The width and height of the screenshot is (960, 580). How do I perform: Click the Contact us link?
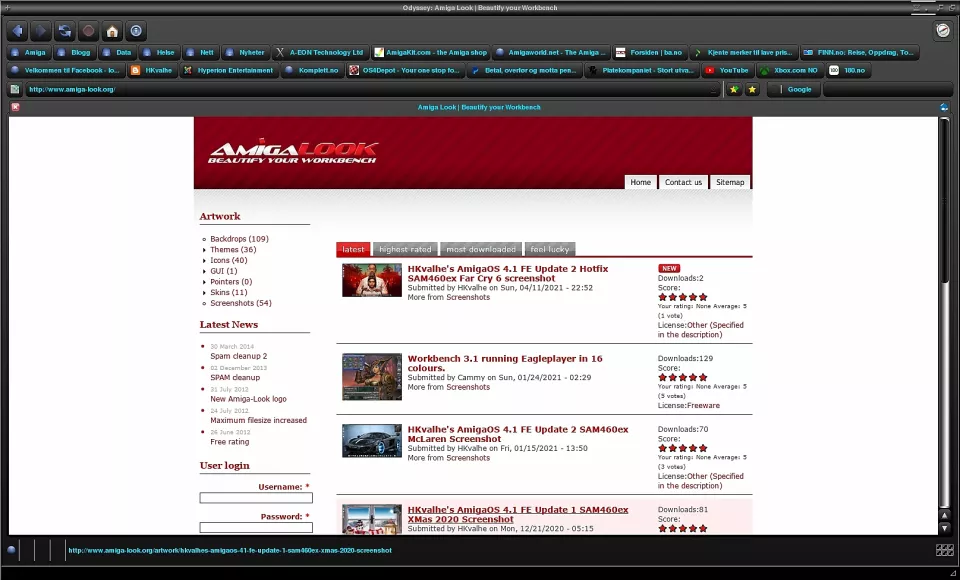pyautogui.click(x=683, y=182)
